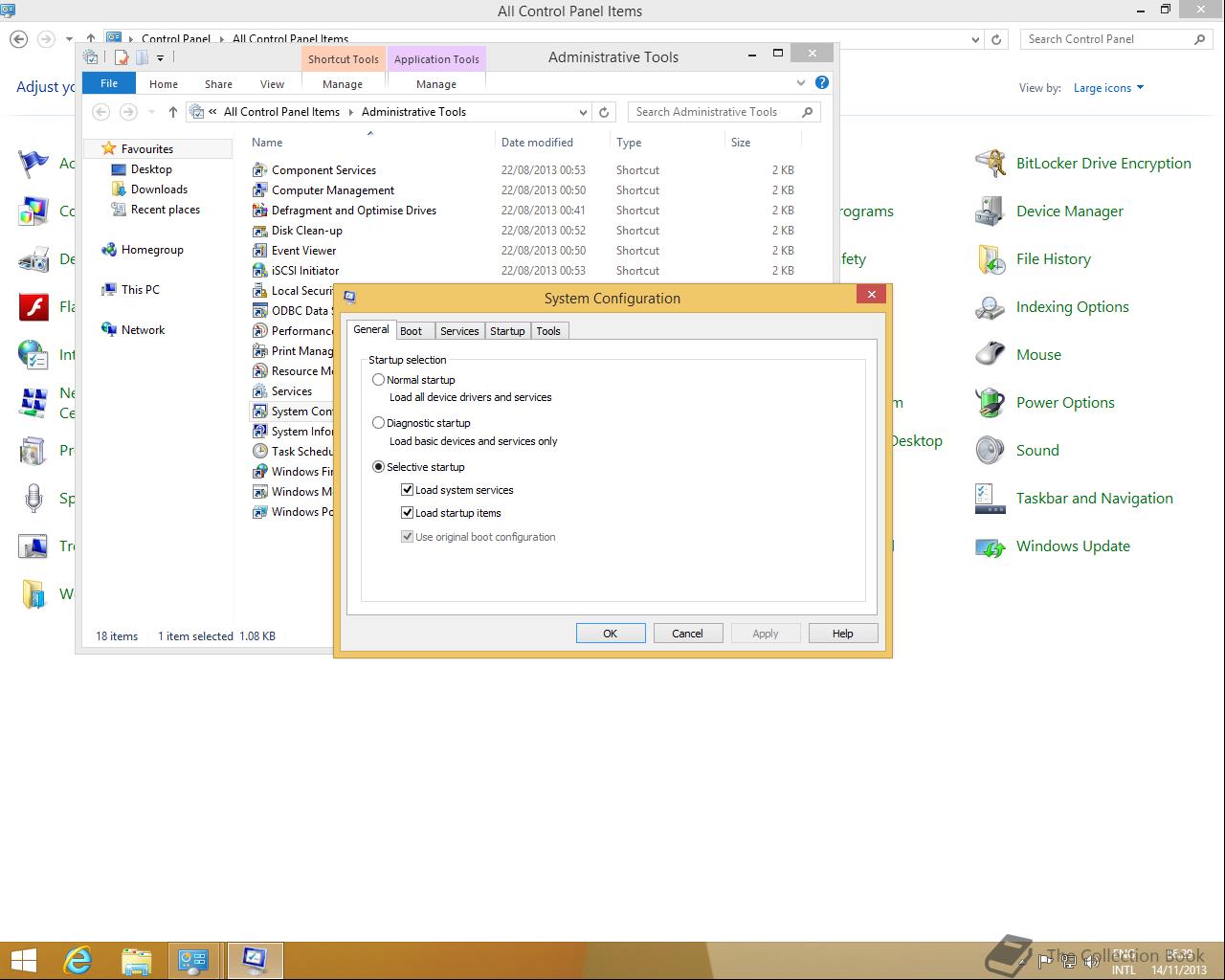Viewport: 1225px width, 980px height.
Task: Open BitLocker Drive Encryption icon
Action: tap(990, 164)
